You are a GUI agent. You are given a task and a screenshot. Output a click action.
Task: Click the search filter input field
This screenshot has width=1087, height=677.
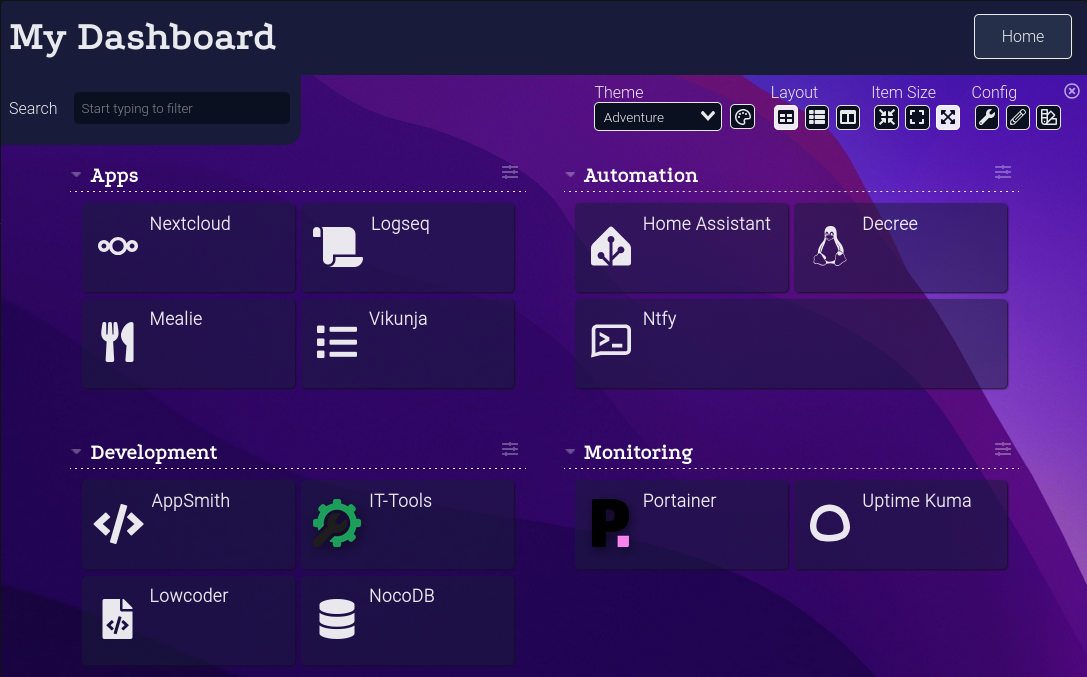(181, 108)
